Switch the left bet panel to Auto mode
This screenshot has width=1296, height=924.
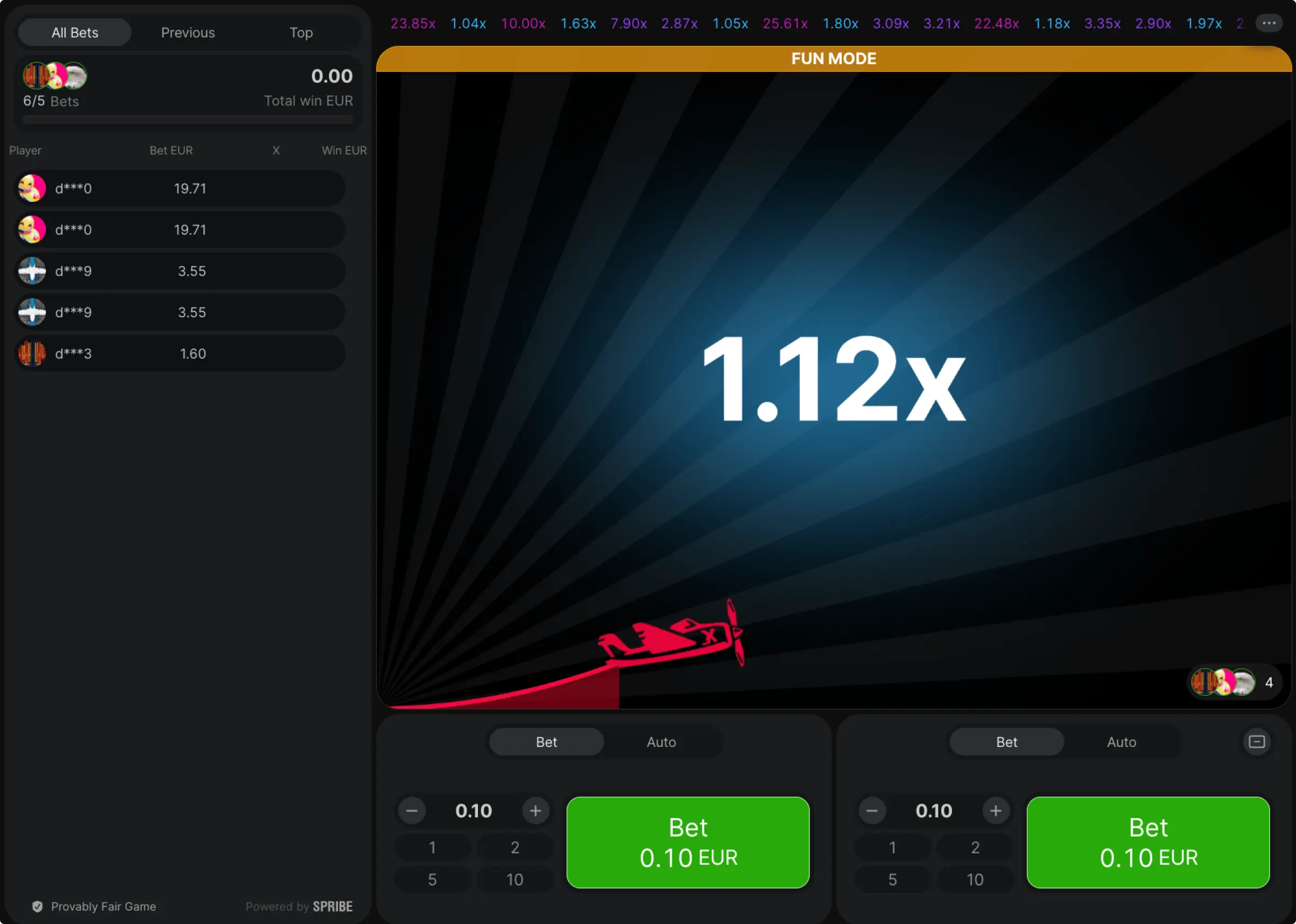661,742
